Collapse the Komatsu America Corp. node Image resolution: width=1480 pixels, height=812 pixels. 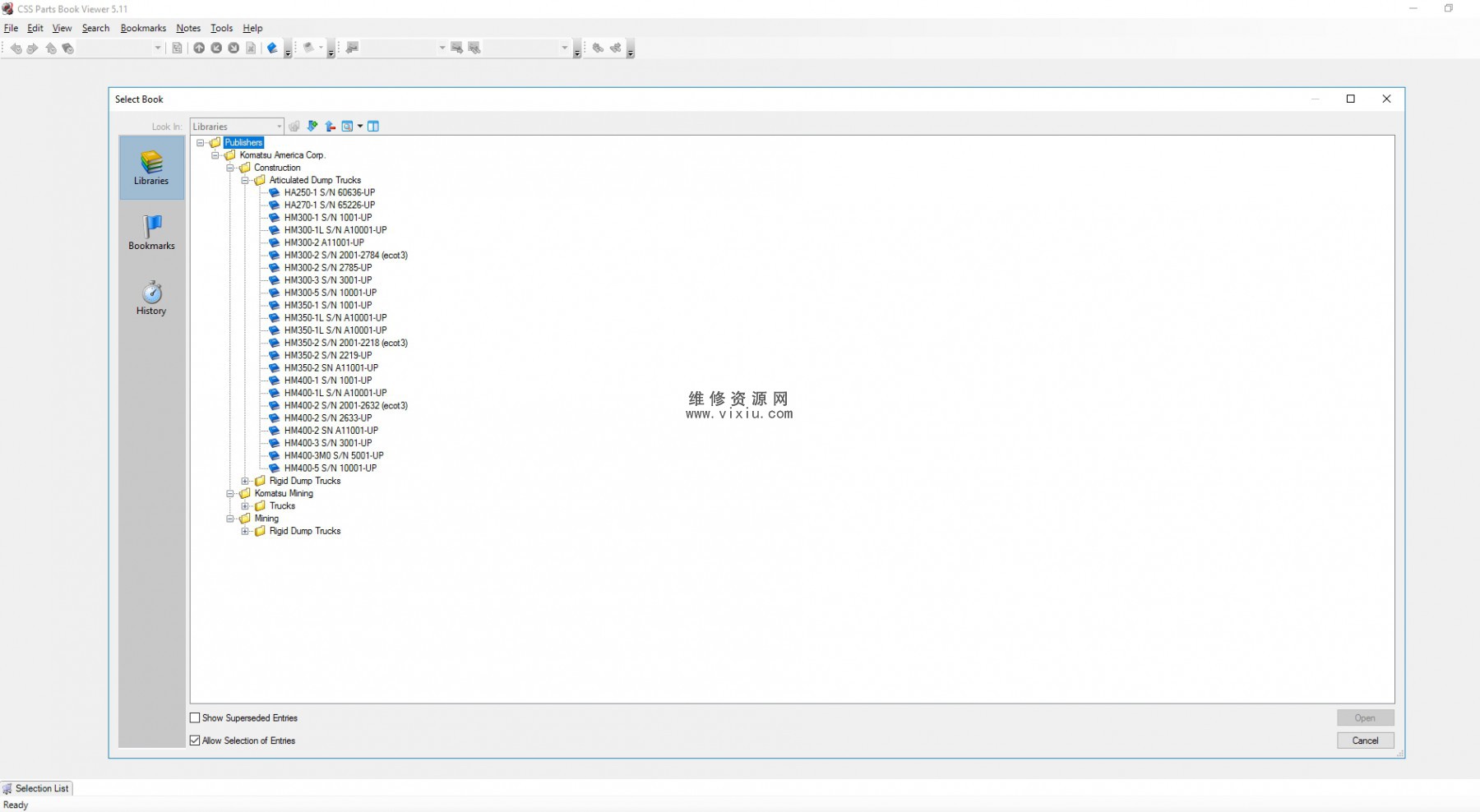[x=215, y=155]
